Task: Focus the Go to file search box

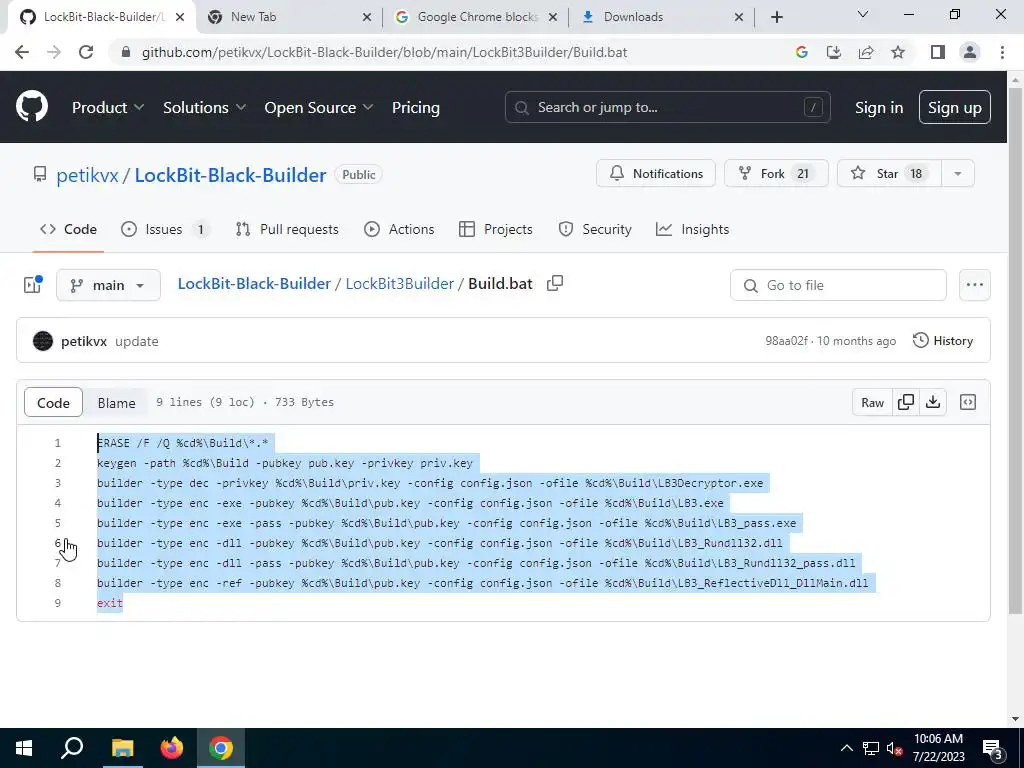Action: click(x=838, y=285)
